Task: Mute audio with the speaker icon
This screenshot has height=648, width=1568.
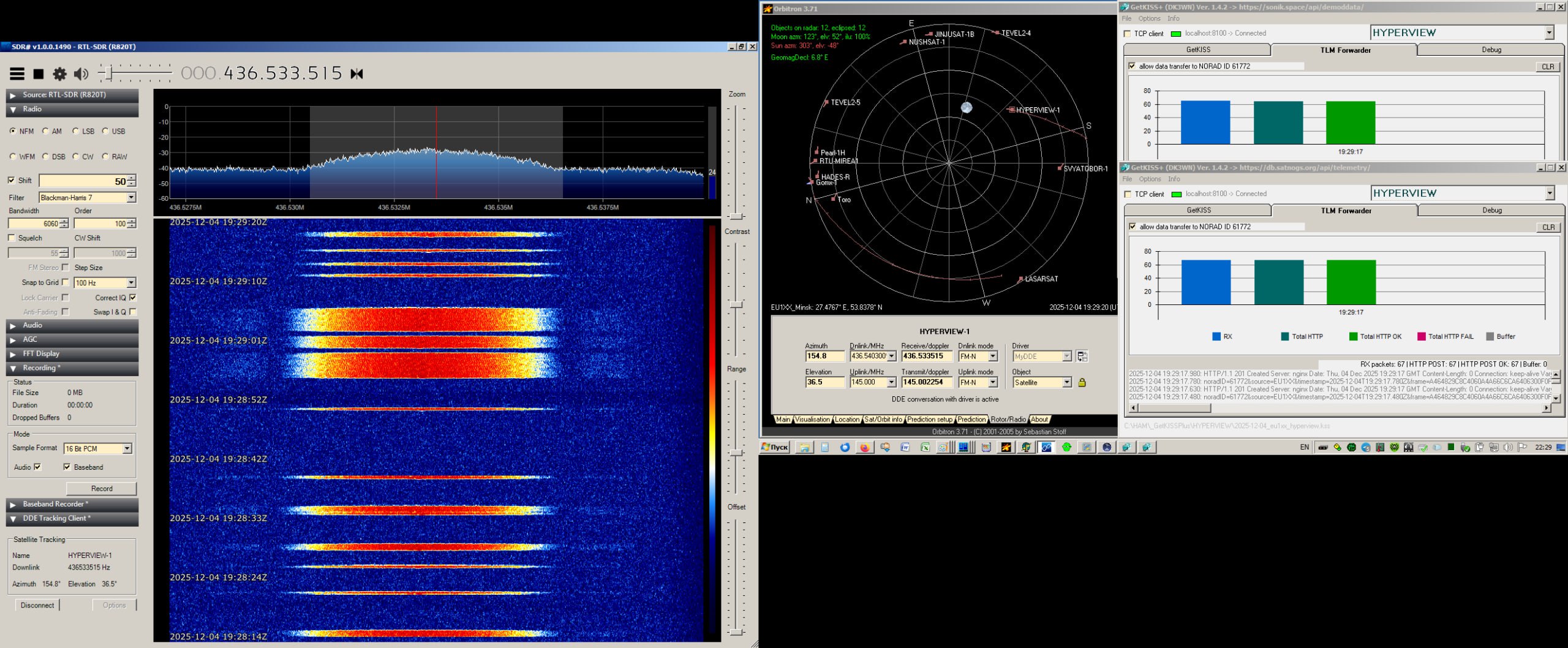Action: click(x=81, y=74)
